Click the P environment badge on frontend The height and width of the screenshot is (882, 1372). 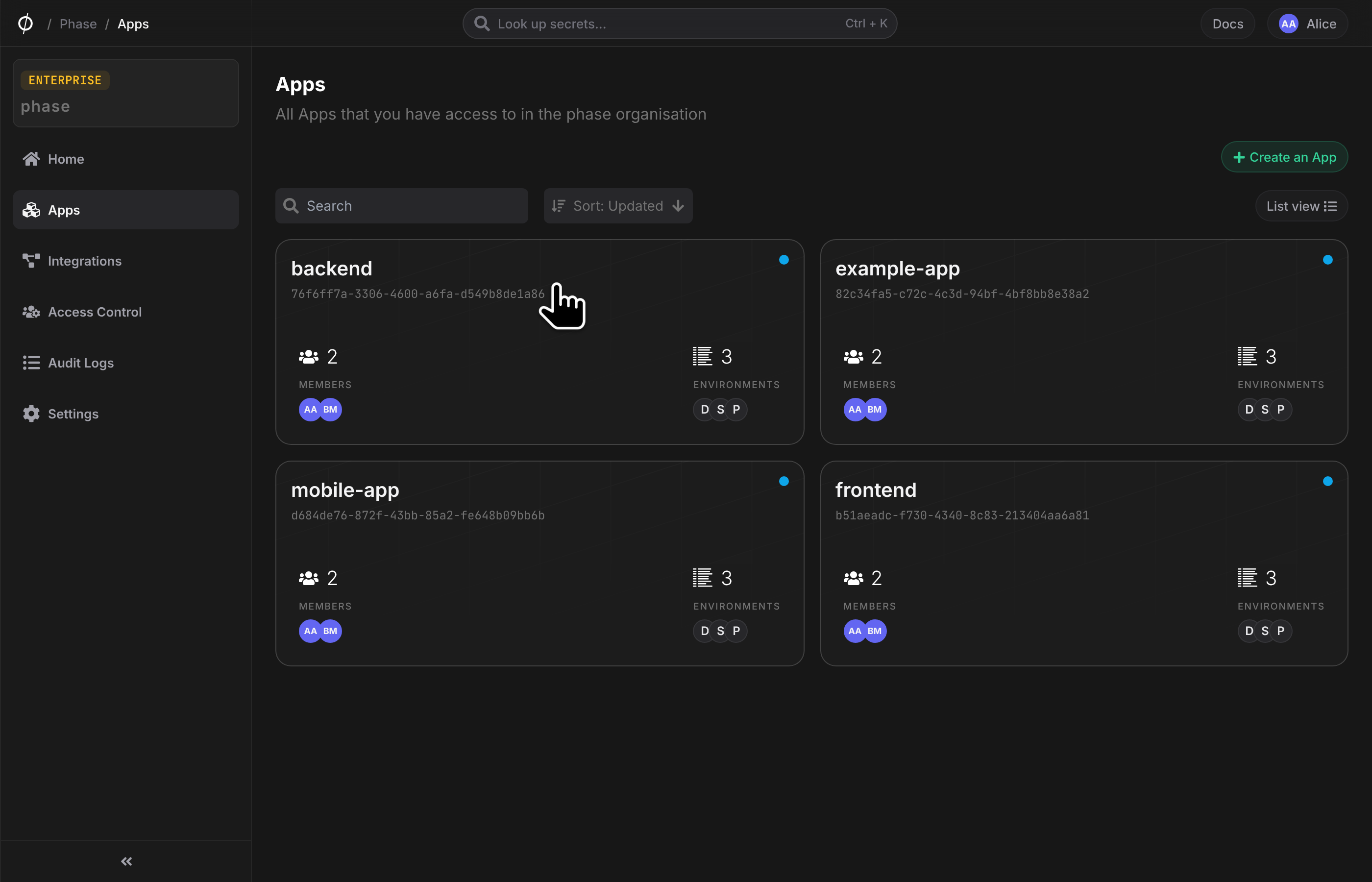[1281, 631]
